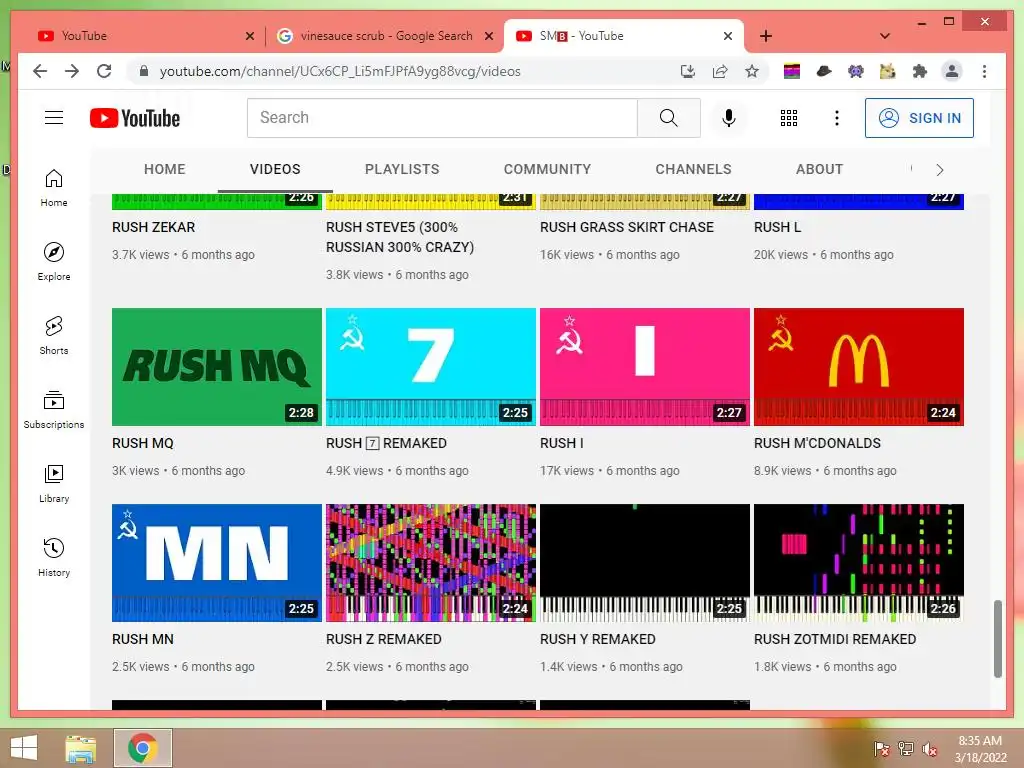
Task: Click the blue MN thumbnail
Action: pyautogui.click(x=217, y=563)
